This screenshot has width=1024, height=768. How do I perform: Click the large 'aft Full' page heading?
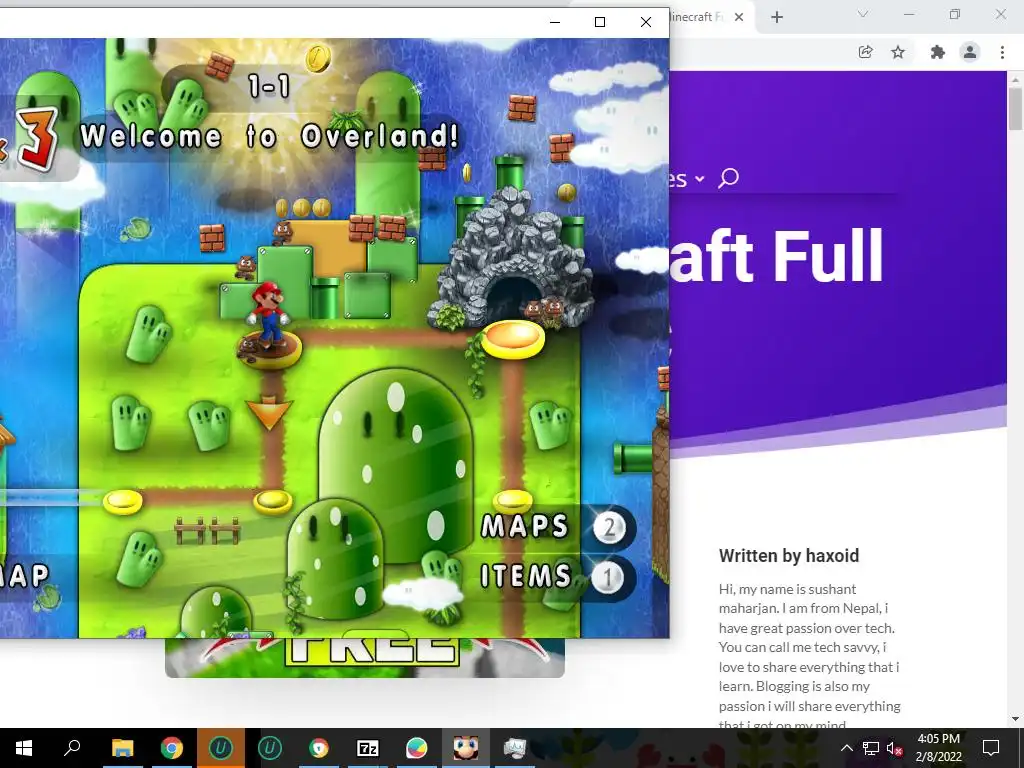[776, 256]
